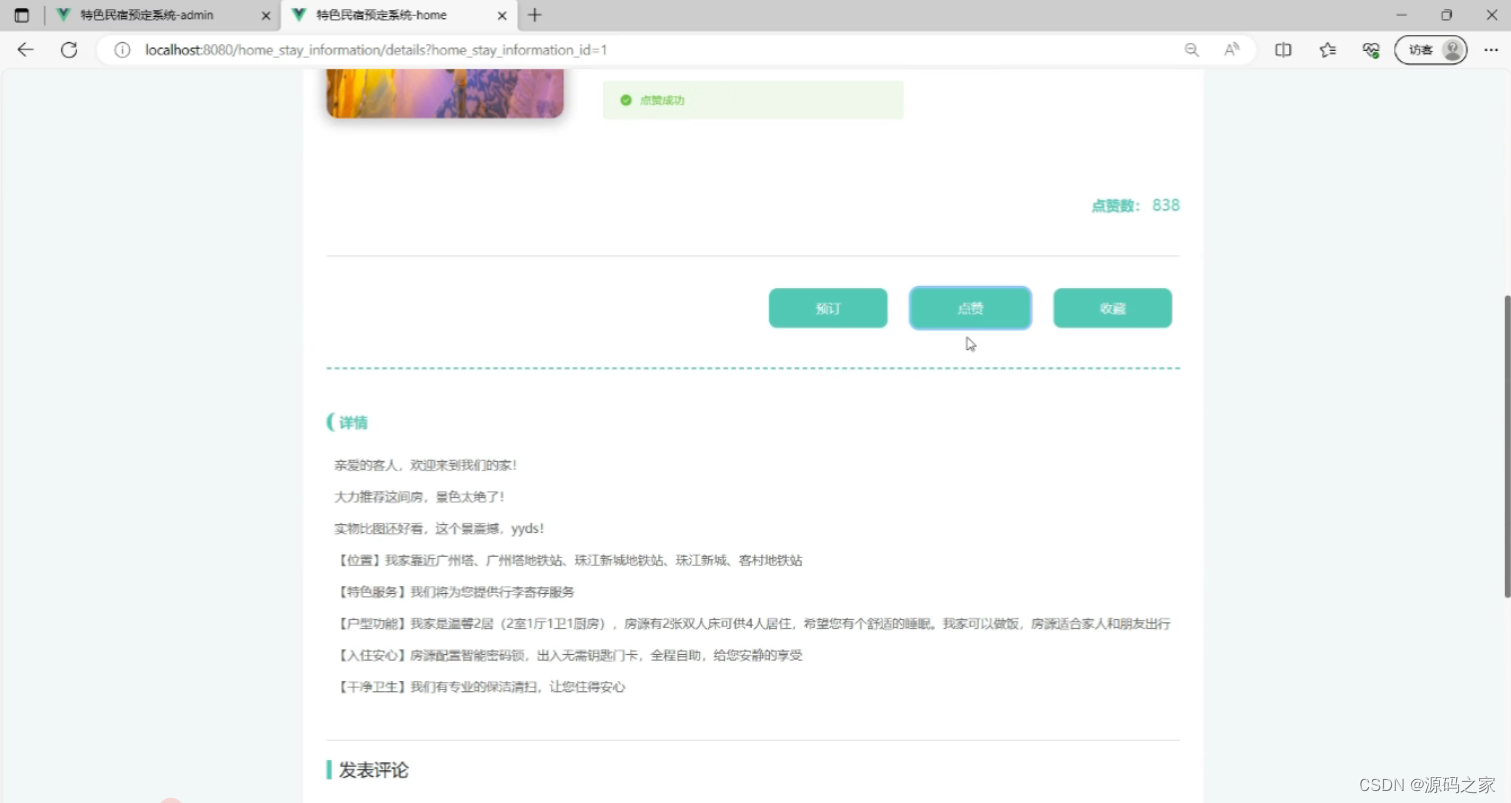Click the 预订 booking button
Viewport: 1511px width, 803px height.
click(827, 308)
